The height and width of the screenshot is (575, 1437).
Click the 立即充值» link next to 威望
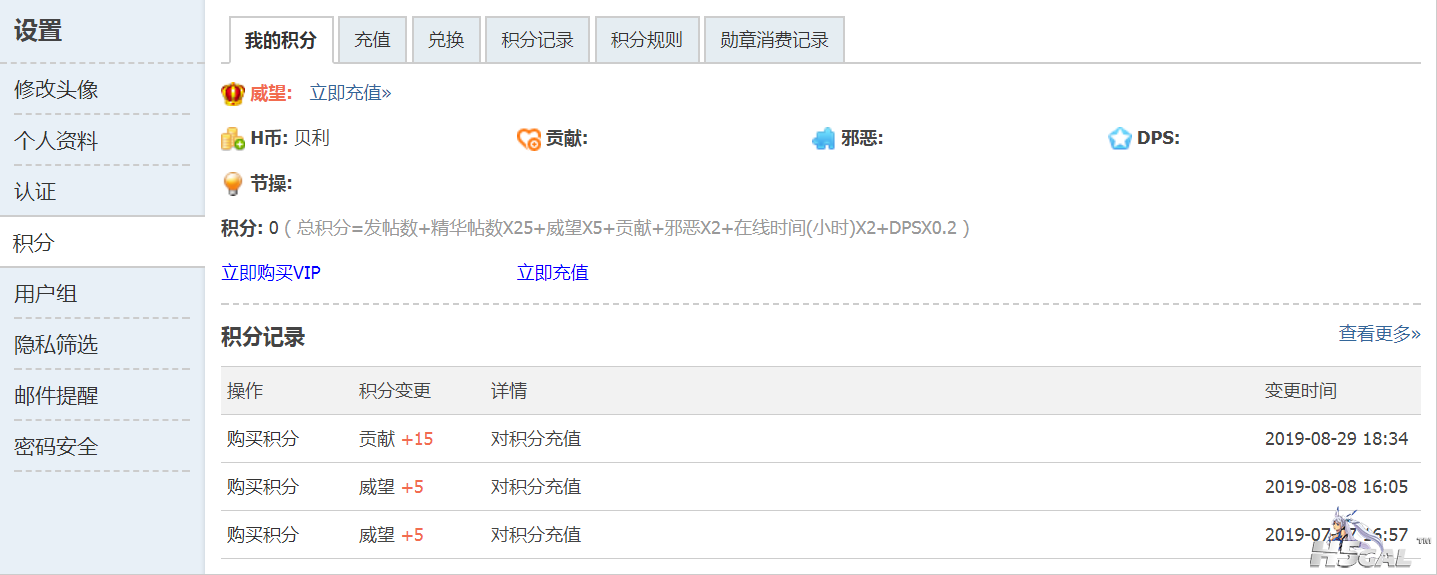[x=350, y=93]
